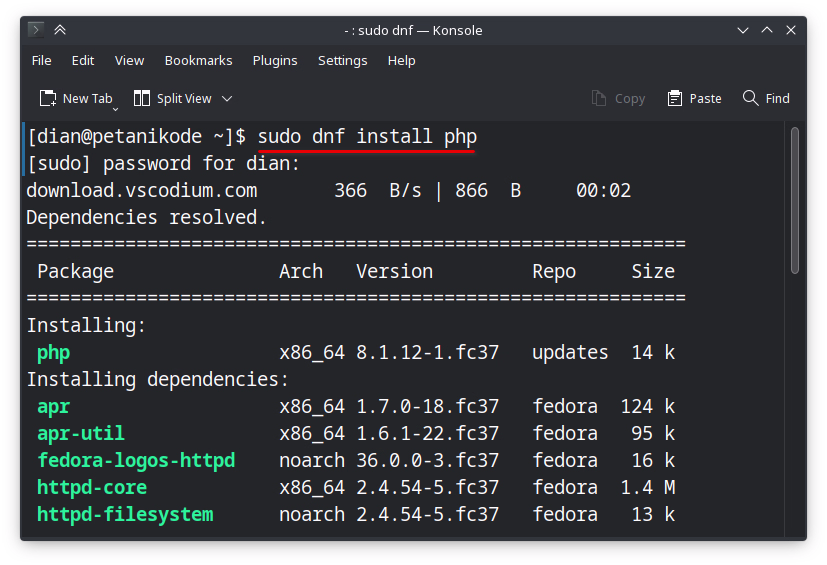The image size is (827, 565).
Task: Click the '[dian@petanikode ~]$' prompt
Action: pos(136,137)
